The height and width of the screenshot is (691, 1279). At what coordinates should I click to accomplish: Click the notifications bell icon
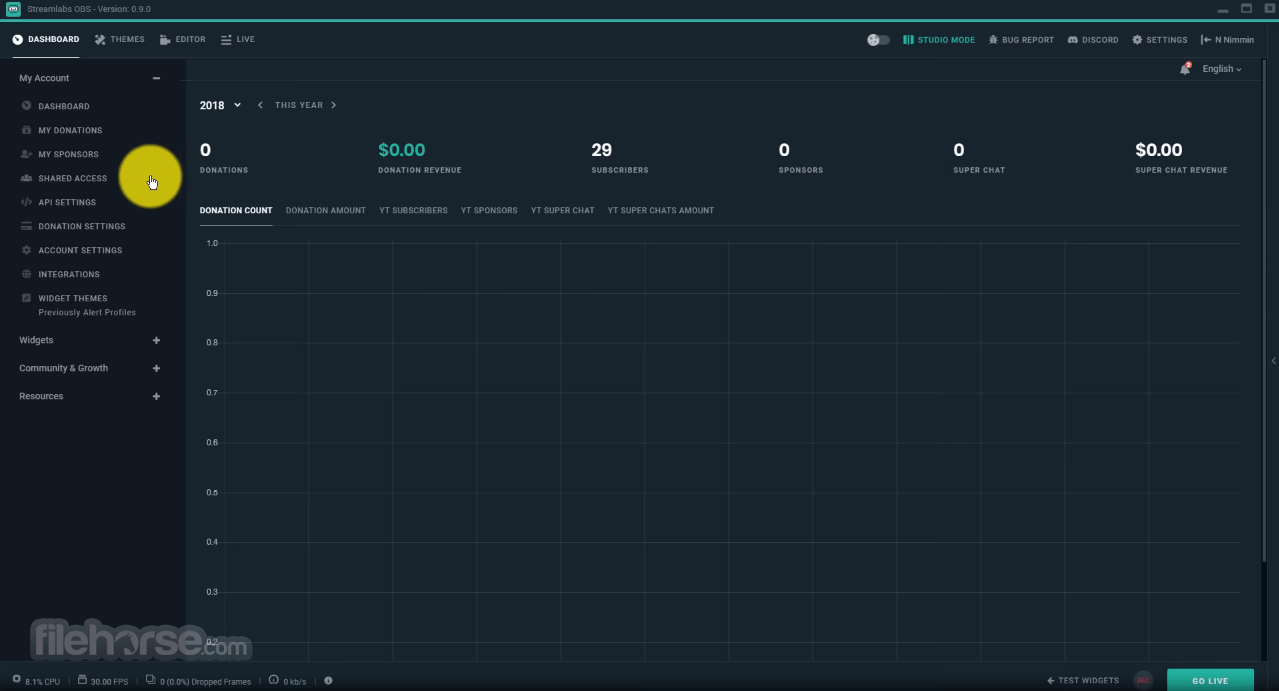[x=1185, y=69]
